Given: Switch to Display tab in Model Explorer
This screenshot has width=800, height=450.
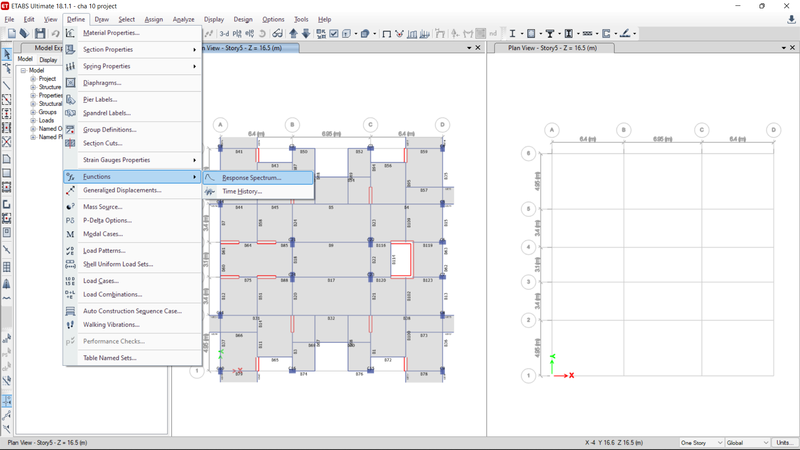Looking at the screenshot, I should tap(48, 60).
